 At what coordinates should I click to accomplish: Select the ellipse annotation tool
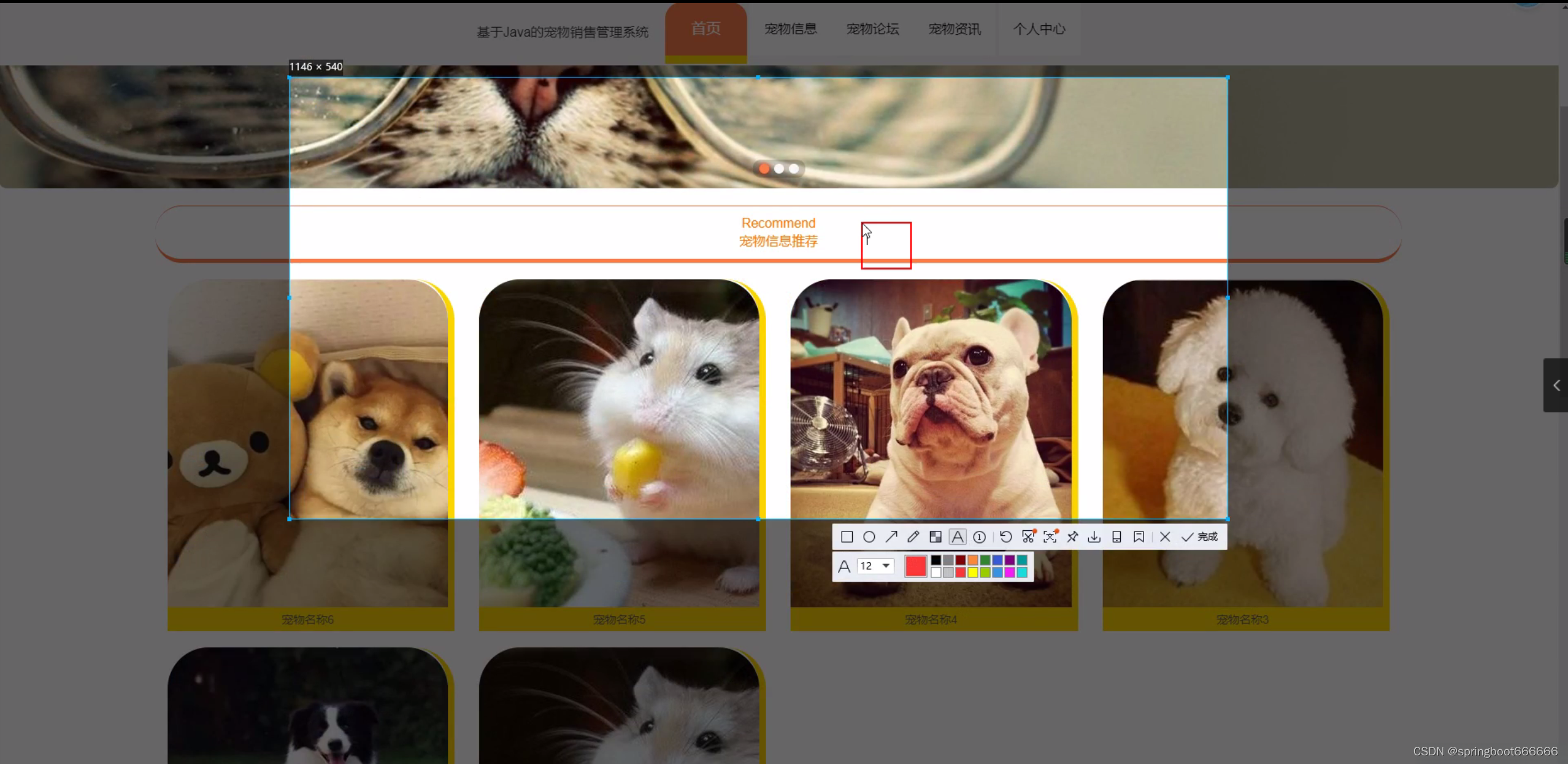(x=869, y=537)
